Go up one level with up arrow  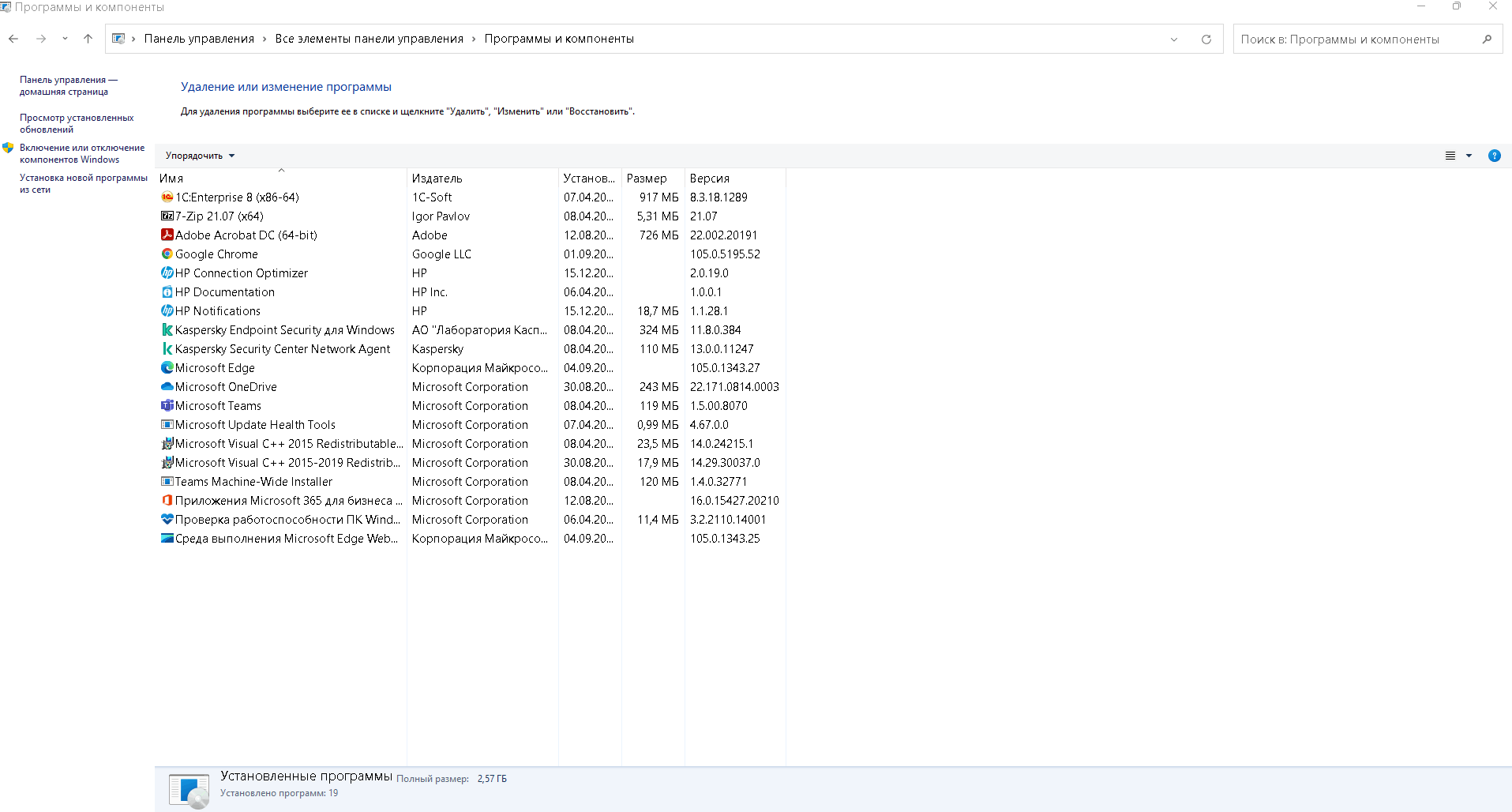(88, 39)
